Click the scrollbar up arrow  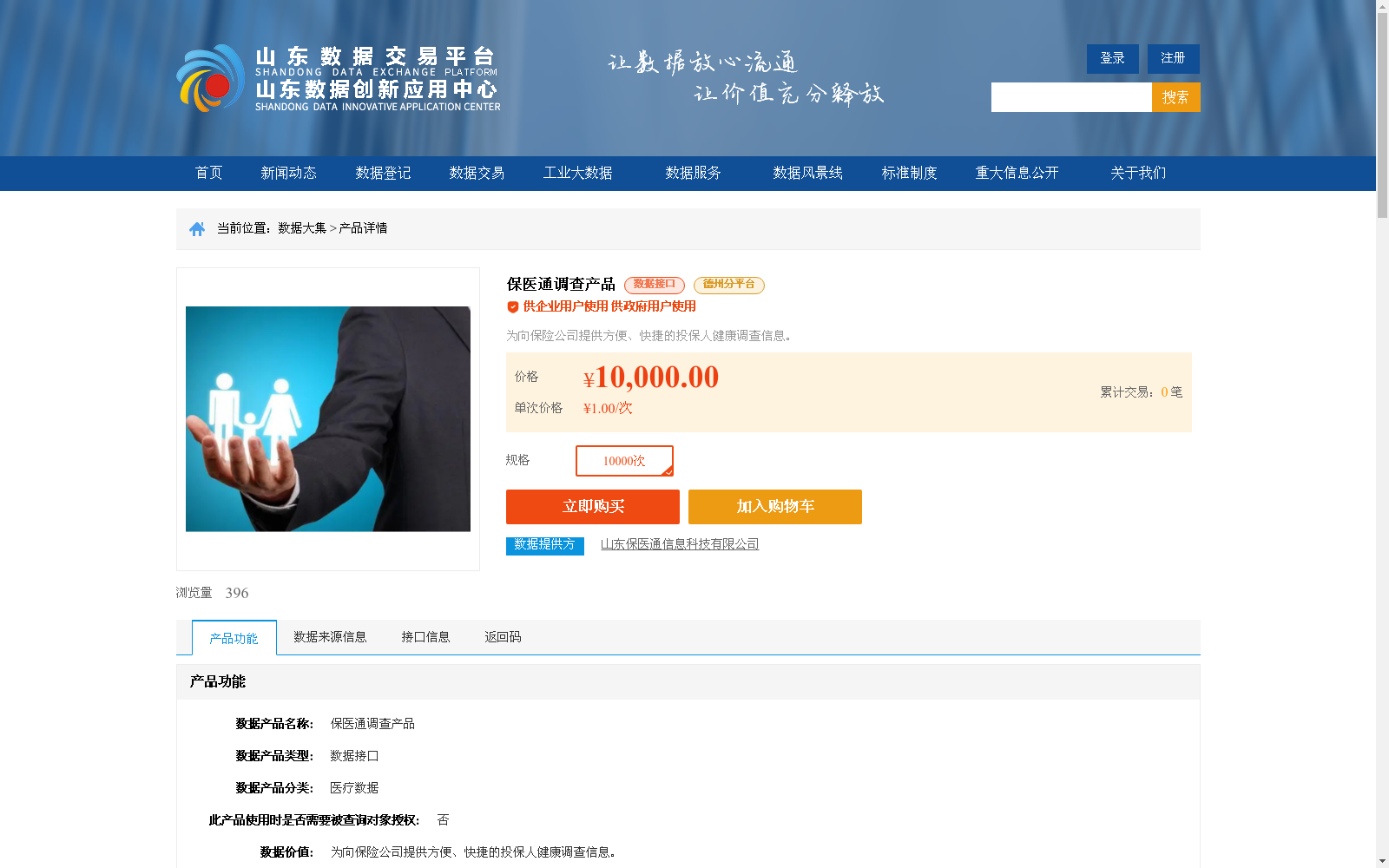pos(1382,6)
